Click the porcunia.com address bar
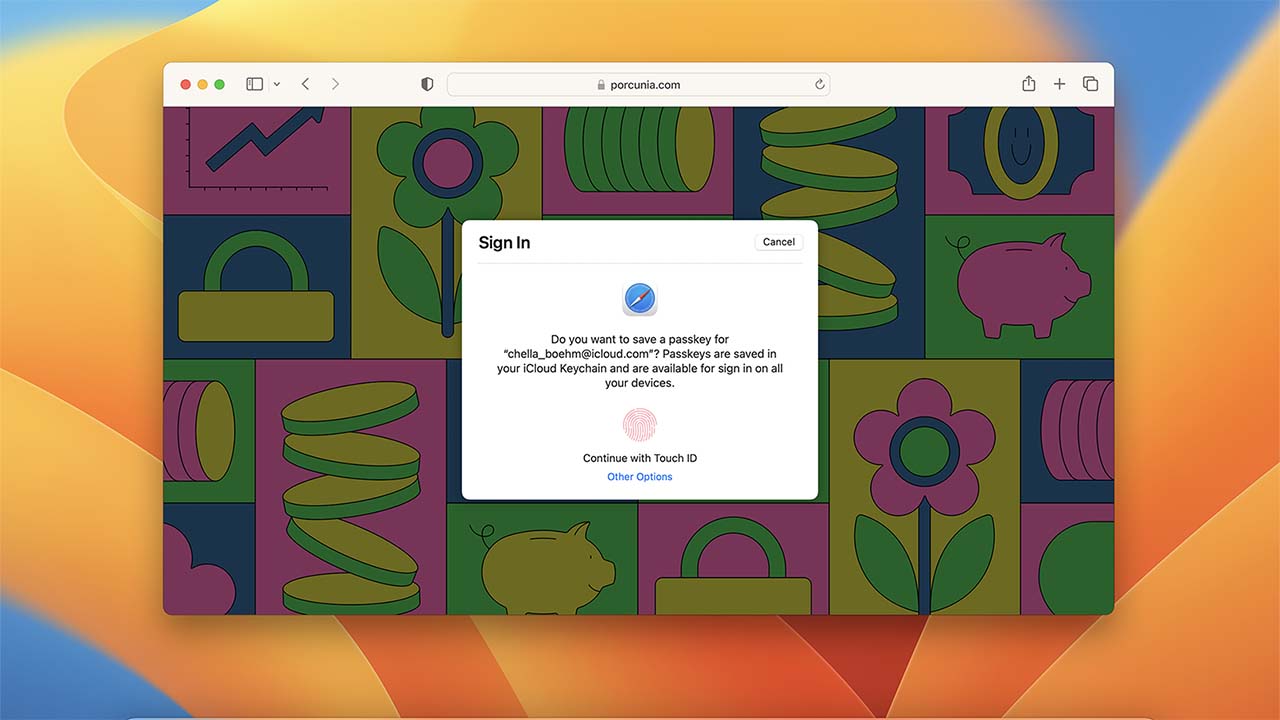1280x720 pixels. click(638, 85)
